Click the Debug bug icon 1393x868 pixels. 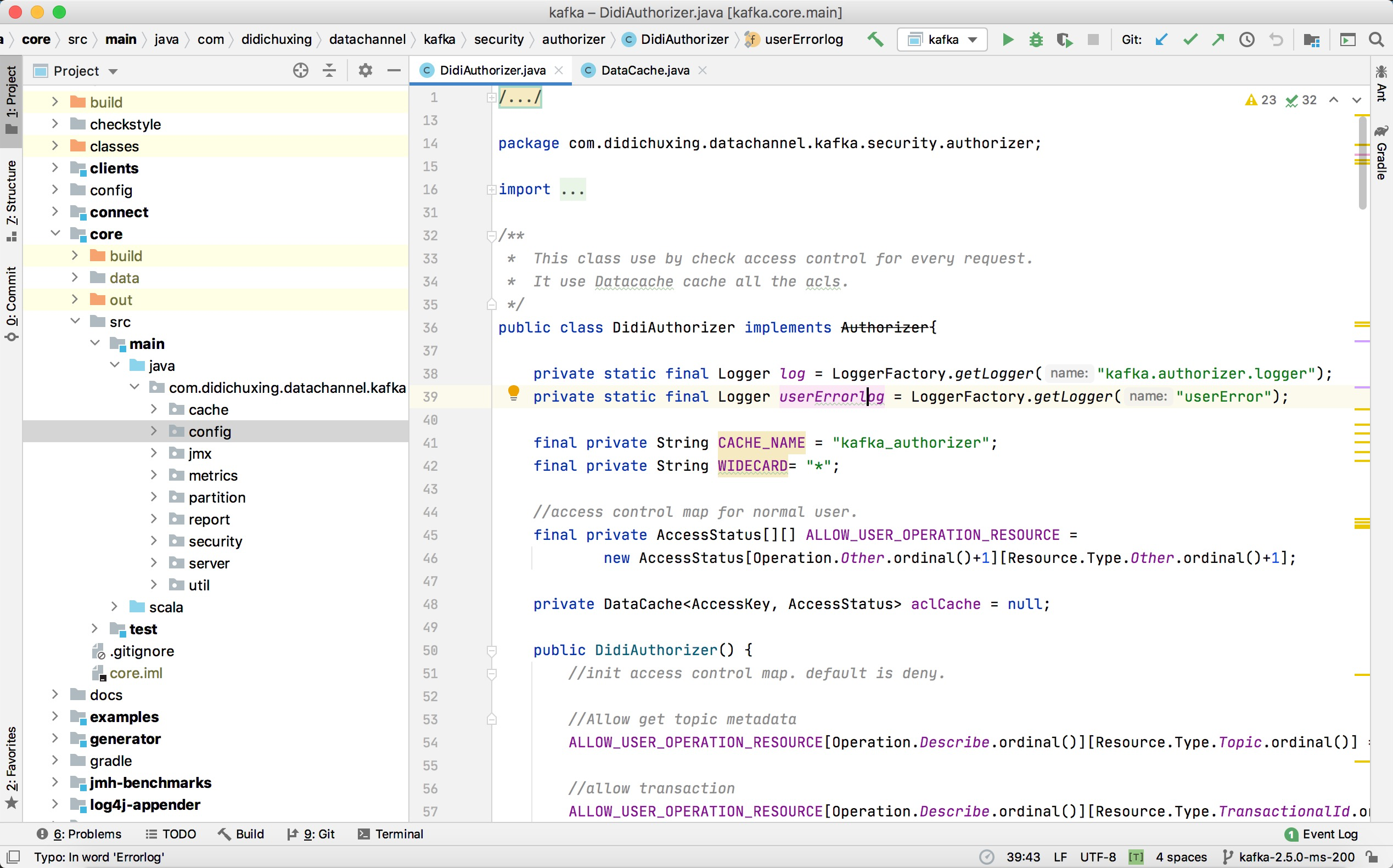(1036, 40)
